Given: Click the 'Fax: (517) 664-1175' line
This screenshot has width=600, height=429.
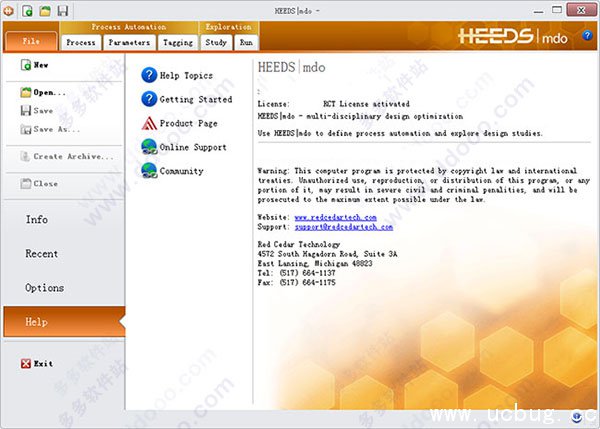Looking at the screenshot, I should [x=297, y=282].
